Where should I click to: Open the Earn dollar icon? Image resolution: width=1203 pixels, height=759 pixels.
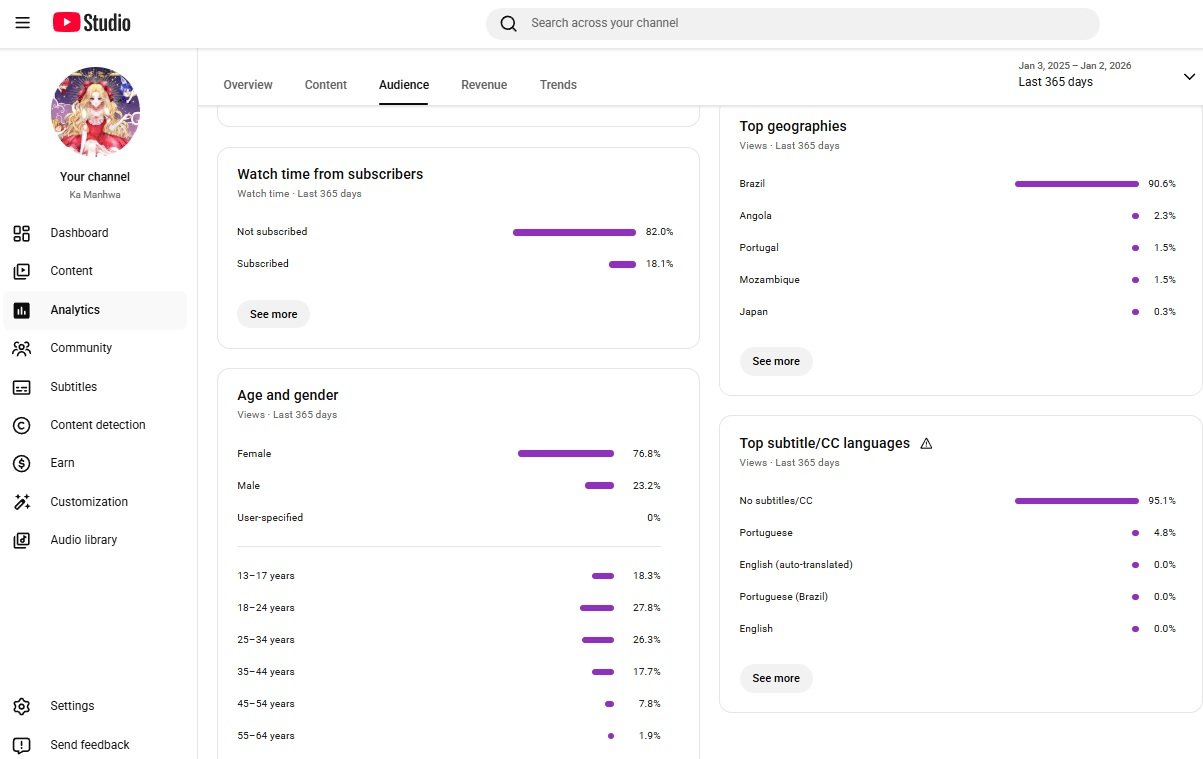[x=22, y=463]
